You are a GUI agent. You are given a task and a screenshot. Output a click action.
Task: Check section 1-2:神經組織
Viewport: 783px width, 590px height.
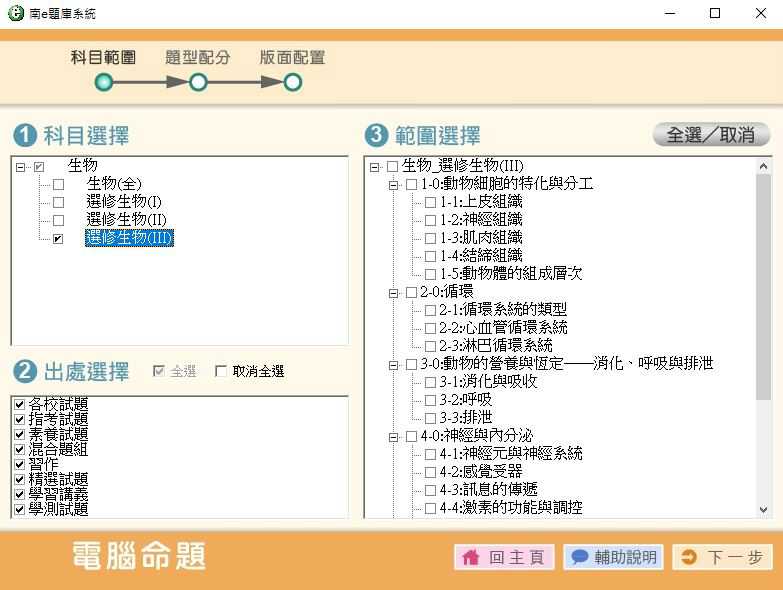(x=430, y=221)
